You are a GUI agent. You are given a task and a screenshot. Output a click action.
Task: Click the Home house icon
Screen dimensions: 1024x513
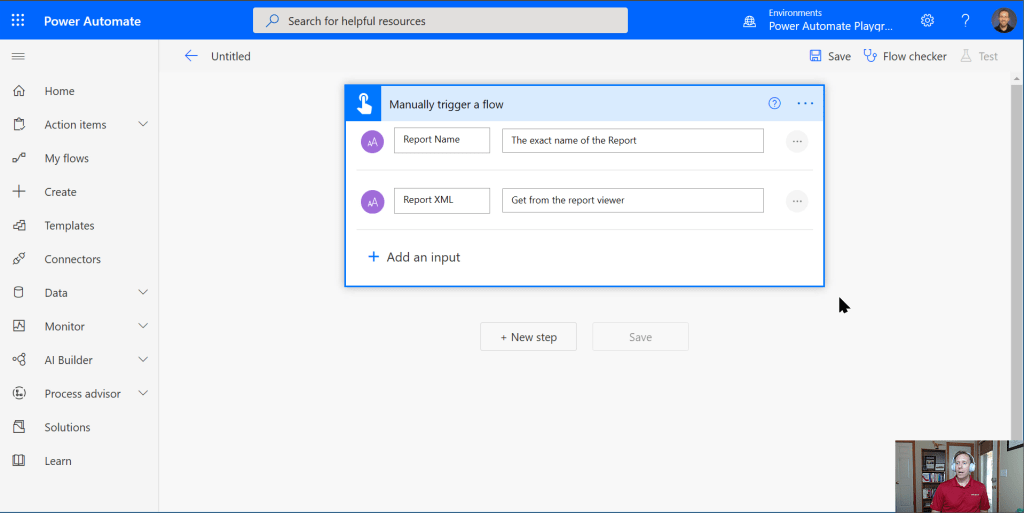click(19, 91)
